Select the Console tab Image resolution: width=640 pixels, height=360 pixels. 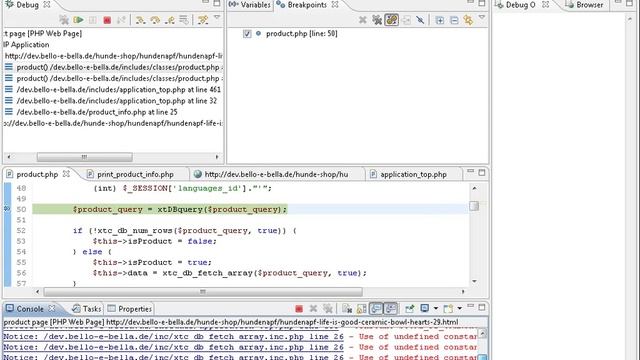(x=30, y=309)
